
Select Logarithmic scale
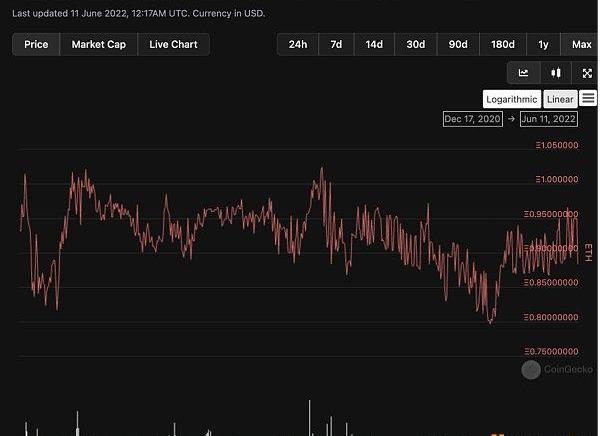click(512, 99)
